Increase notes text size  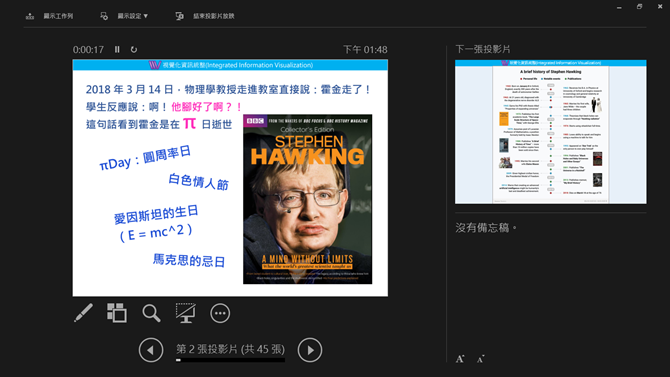coord(460,359)
